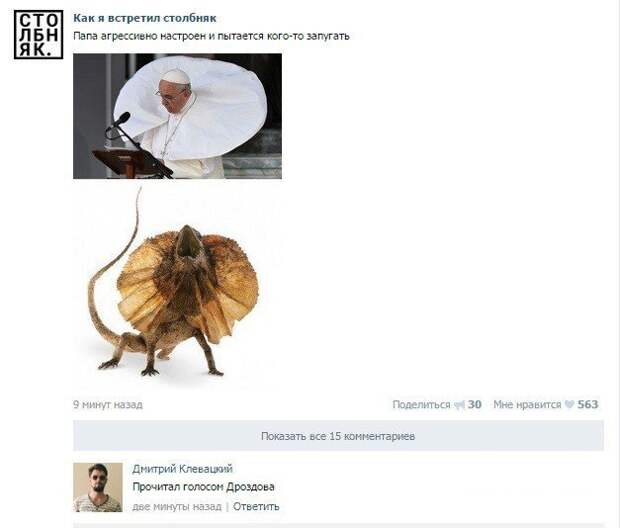Open the group name Как я встретил столбняк
This screenshot has height=528, width=620.
pos(145,18)
